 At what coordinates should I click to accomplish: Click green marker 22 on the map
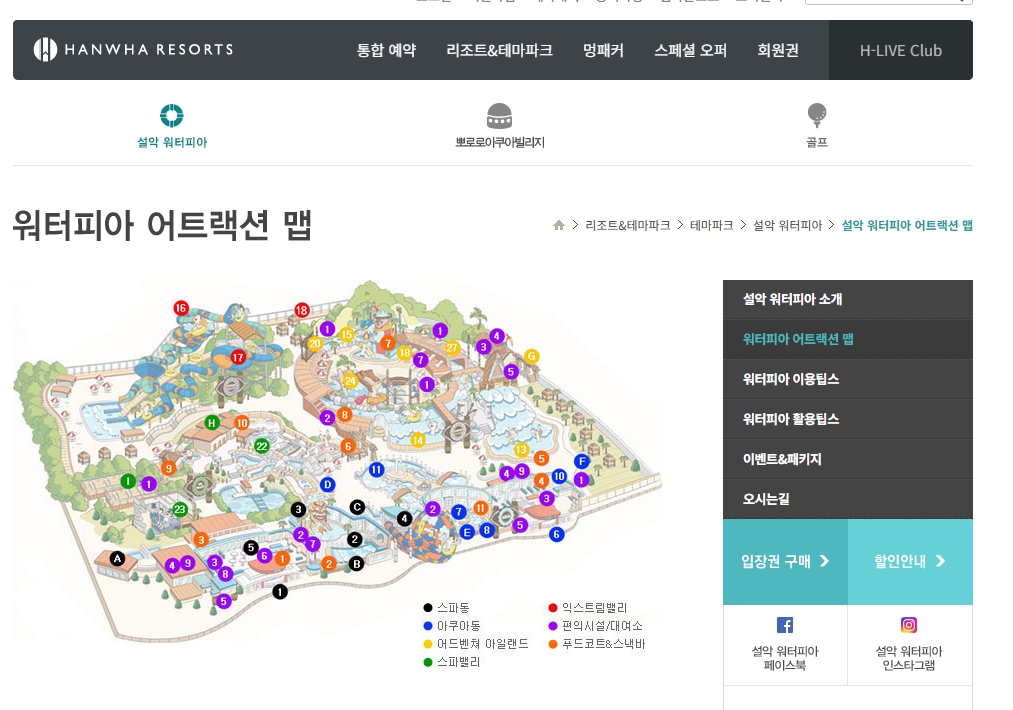262,446
